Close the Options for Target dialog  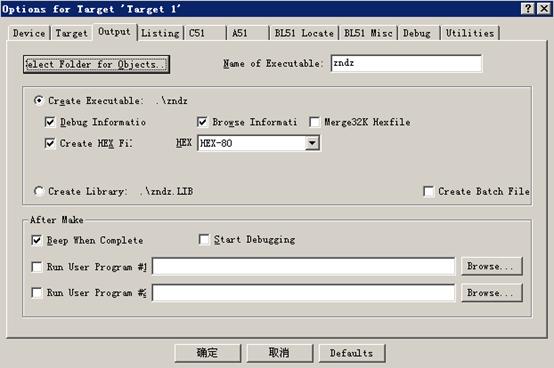point(543,8)
